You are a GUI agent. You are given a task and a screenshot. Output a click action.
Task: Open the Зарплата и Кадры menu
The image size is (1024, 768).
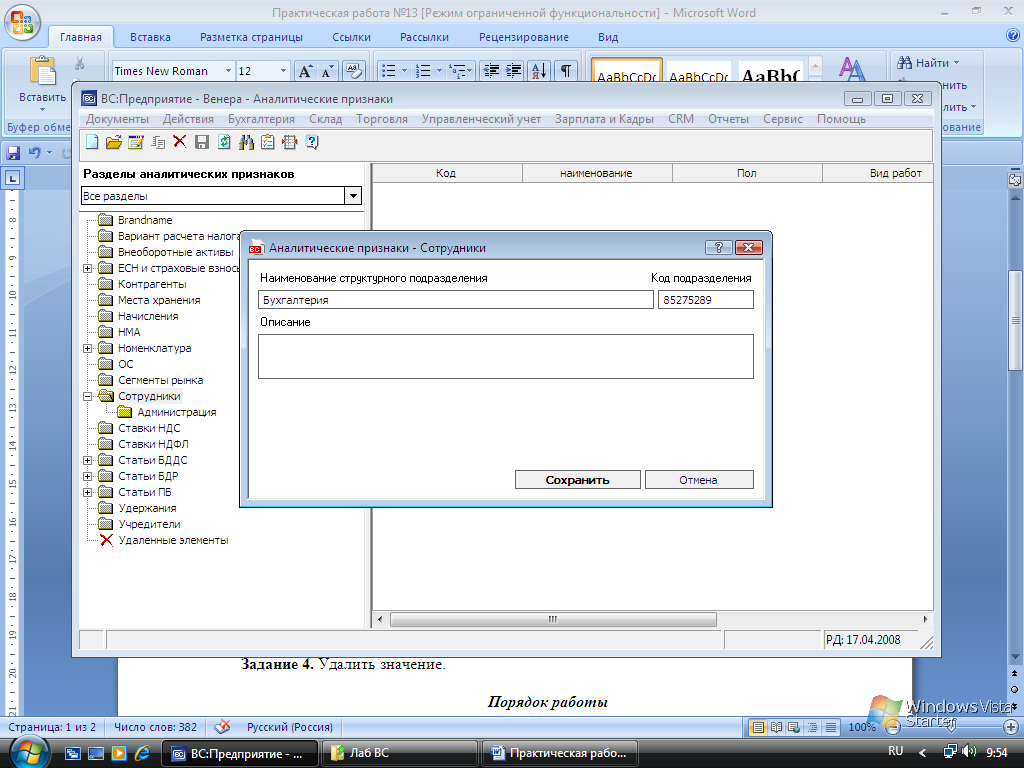604,119
